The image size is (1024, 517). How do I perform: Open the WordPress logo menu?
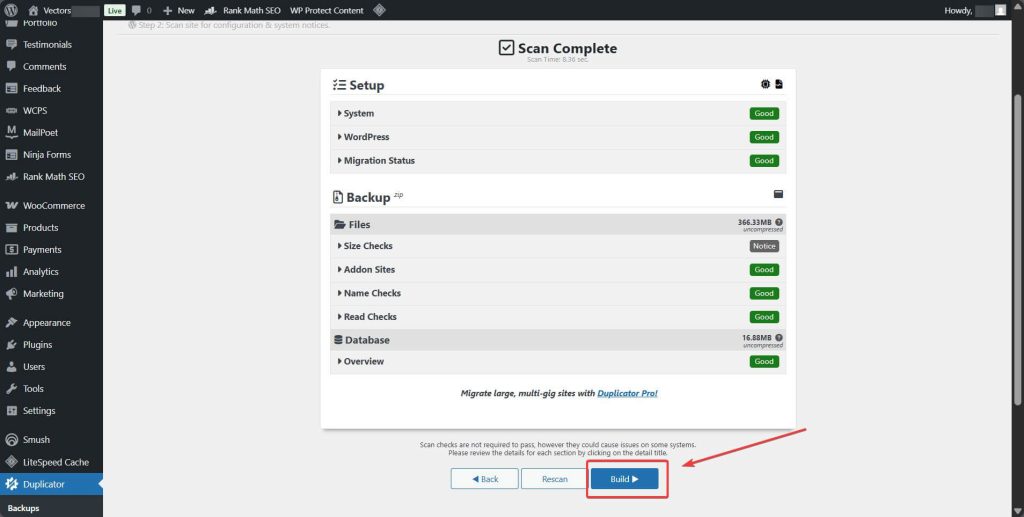pyautogui.click(x=10, y=10)
